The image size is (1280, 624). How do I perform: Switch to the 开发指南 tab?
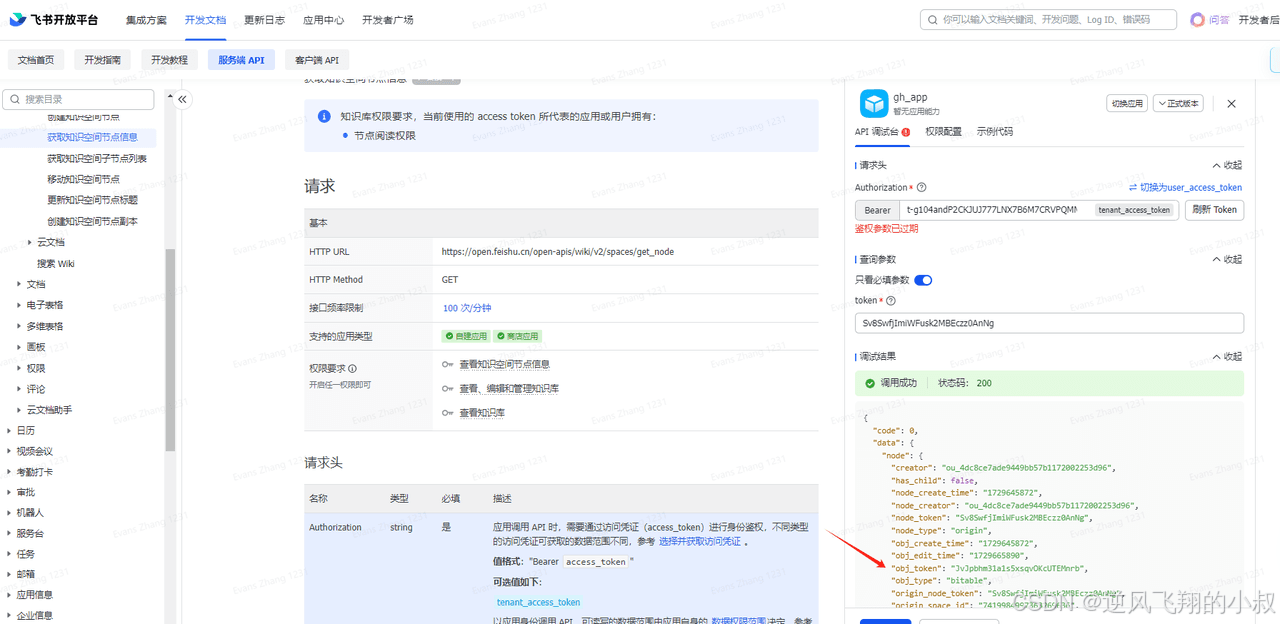pyautogui.click(x=102, y=60)
